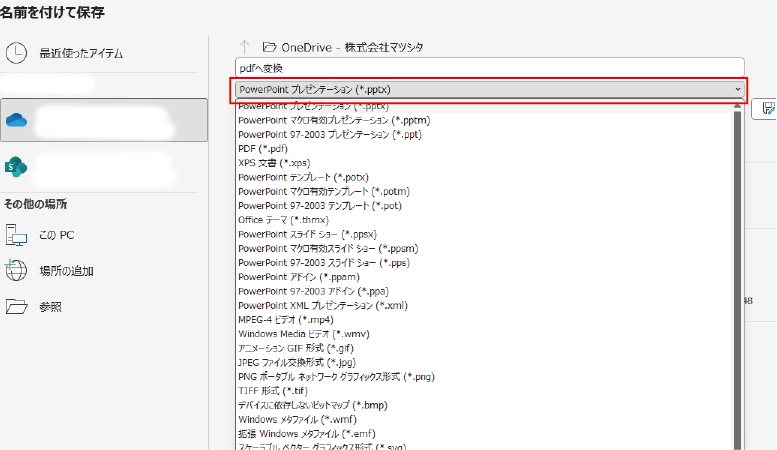Viewport: 777px width, 450px height.
Task: Click the file name field with pdfへ変換
Action: click(x=490, y=68)
